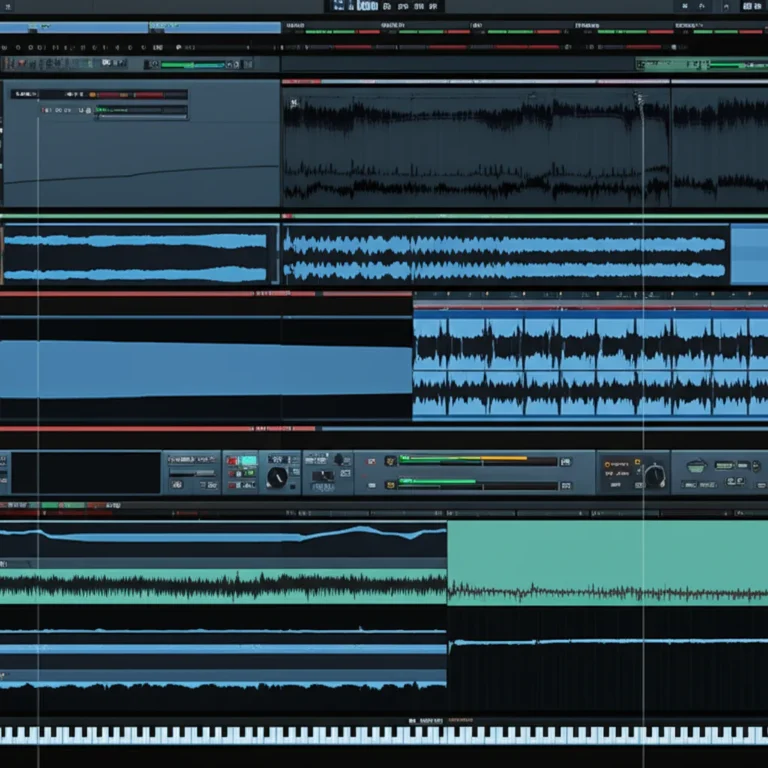
Task: Click the far-right icon in the mixer control strip
Action: coord(750,466)
